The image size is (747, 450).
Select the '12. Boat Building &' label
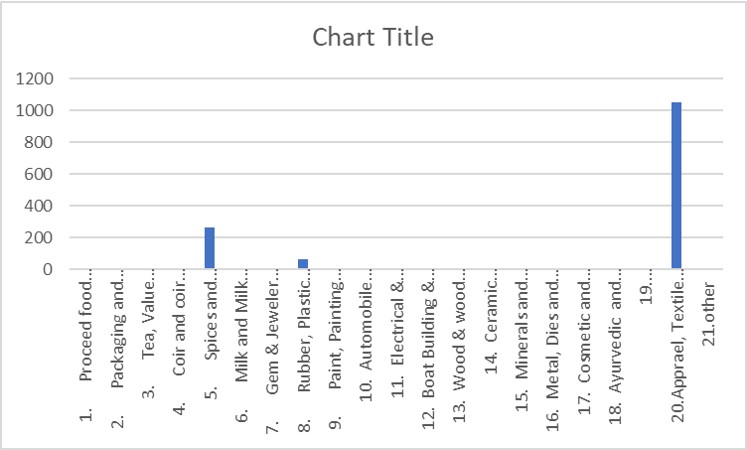click(429, 354)
